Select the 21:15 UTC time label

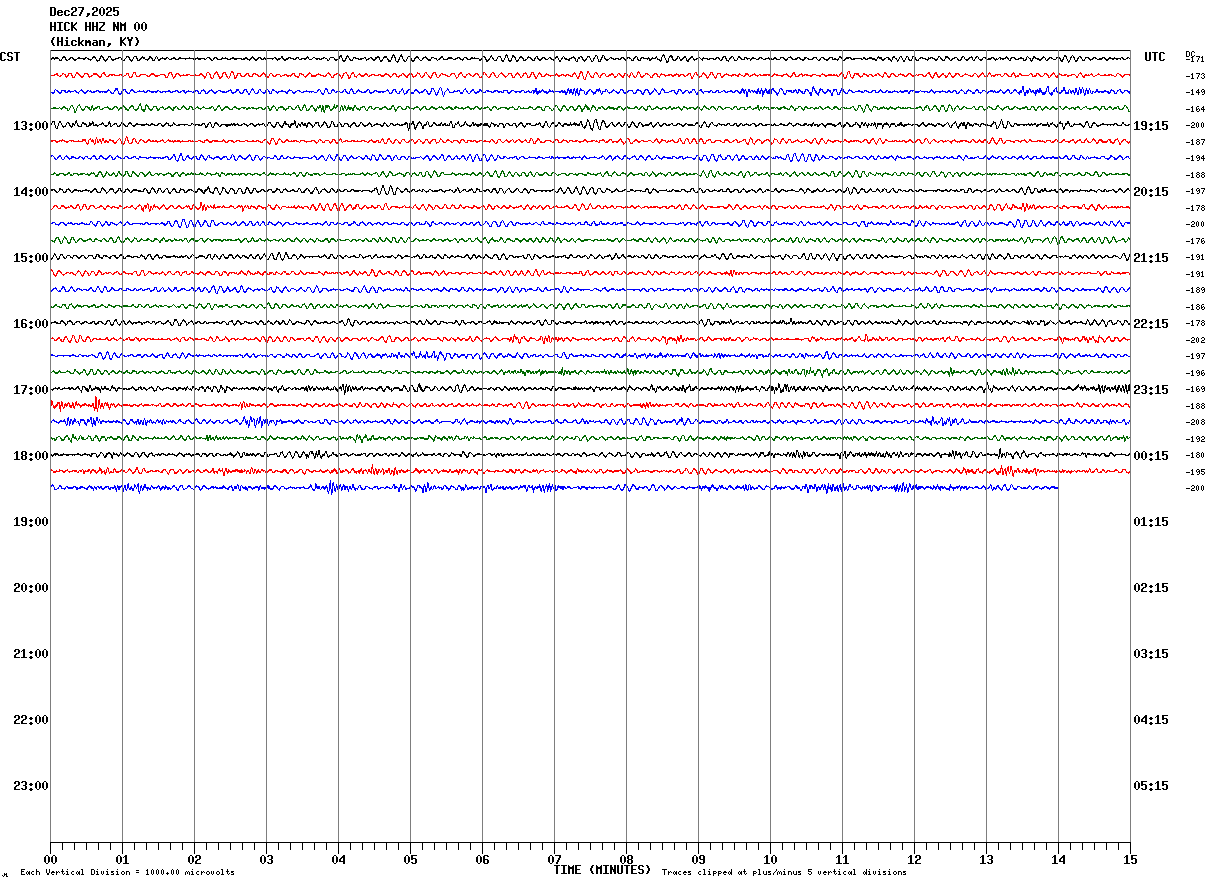coord(1151,258)
